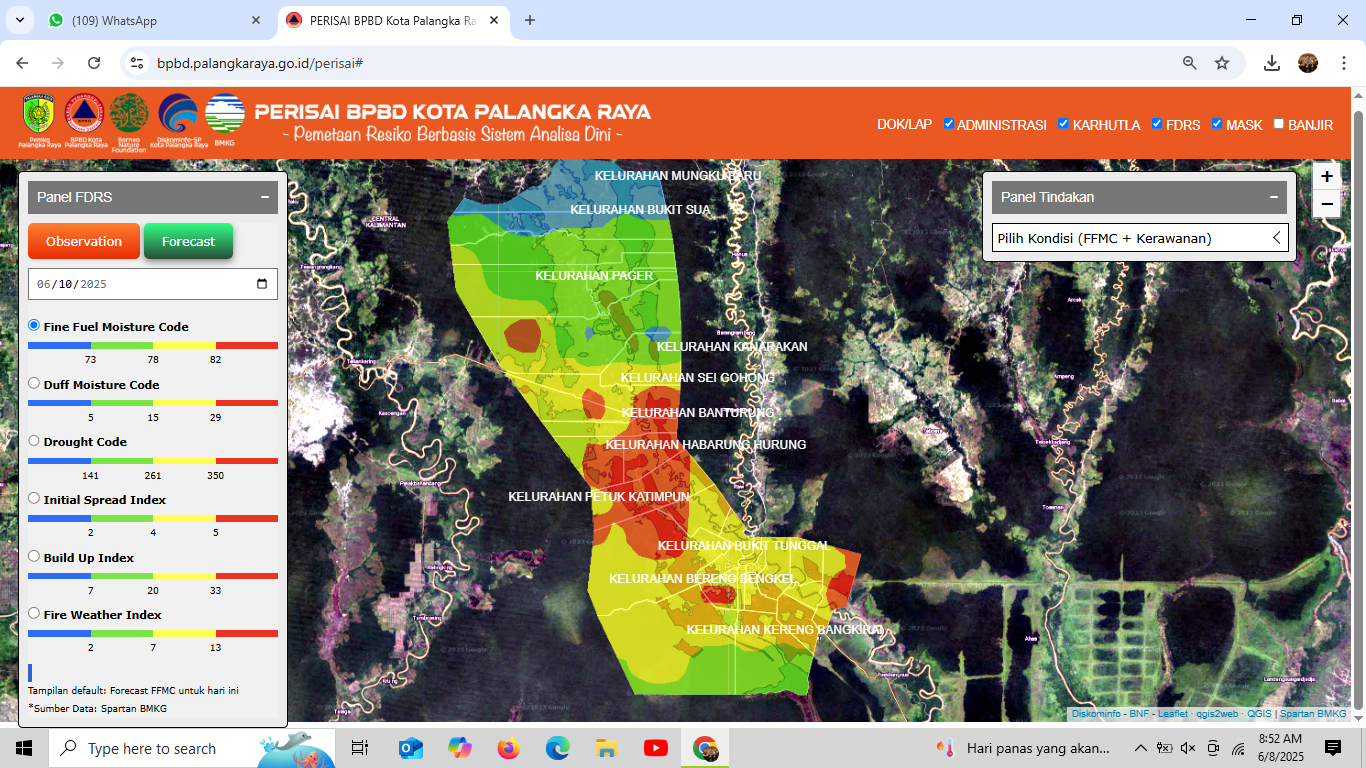The height and width of the screenshot is (768, 1366).
Task: Zoom out the map with minus button
Action: (1326, 205)
